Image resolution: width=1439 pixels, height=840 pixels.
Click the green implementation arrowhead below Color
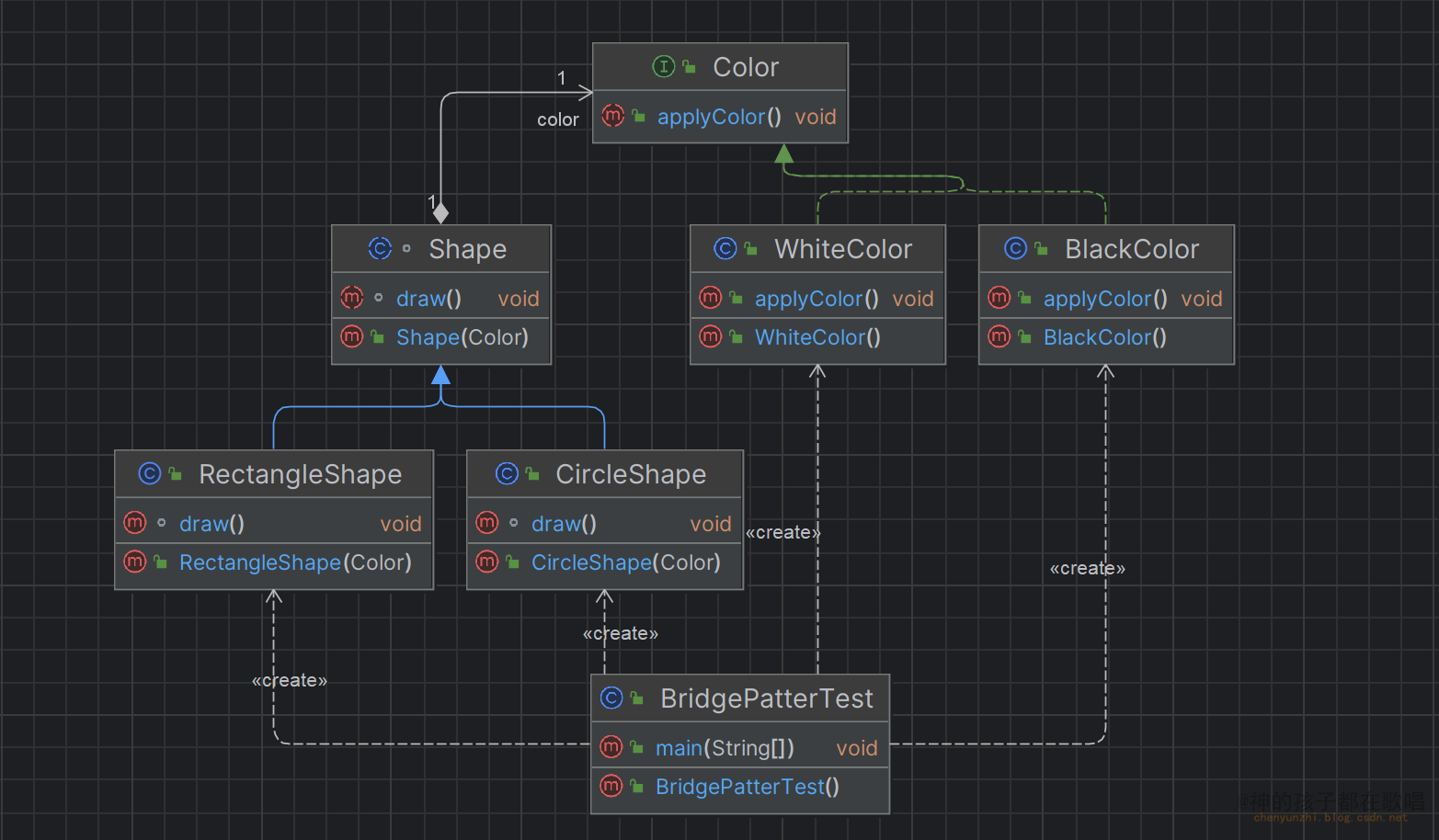[x=784, y=153]
